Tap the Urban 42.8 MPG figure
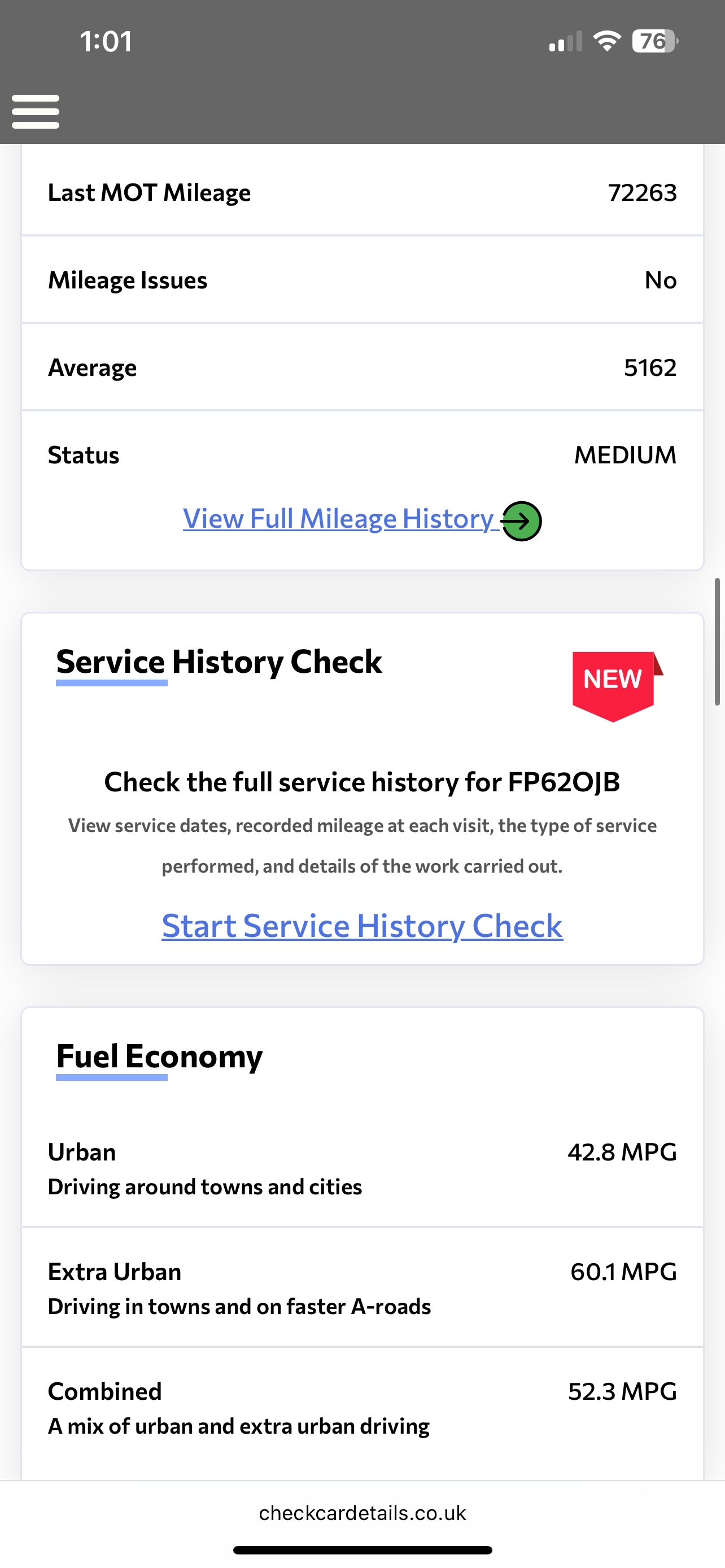The width and height of the screenshot is (725, 1568). 622,1152
